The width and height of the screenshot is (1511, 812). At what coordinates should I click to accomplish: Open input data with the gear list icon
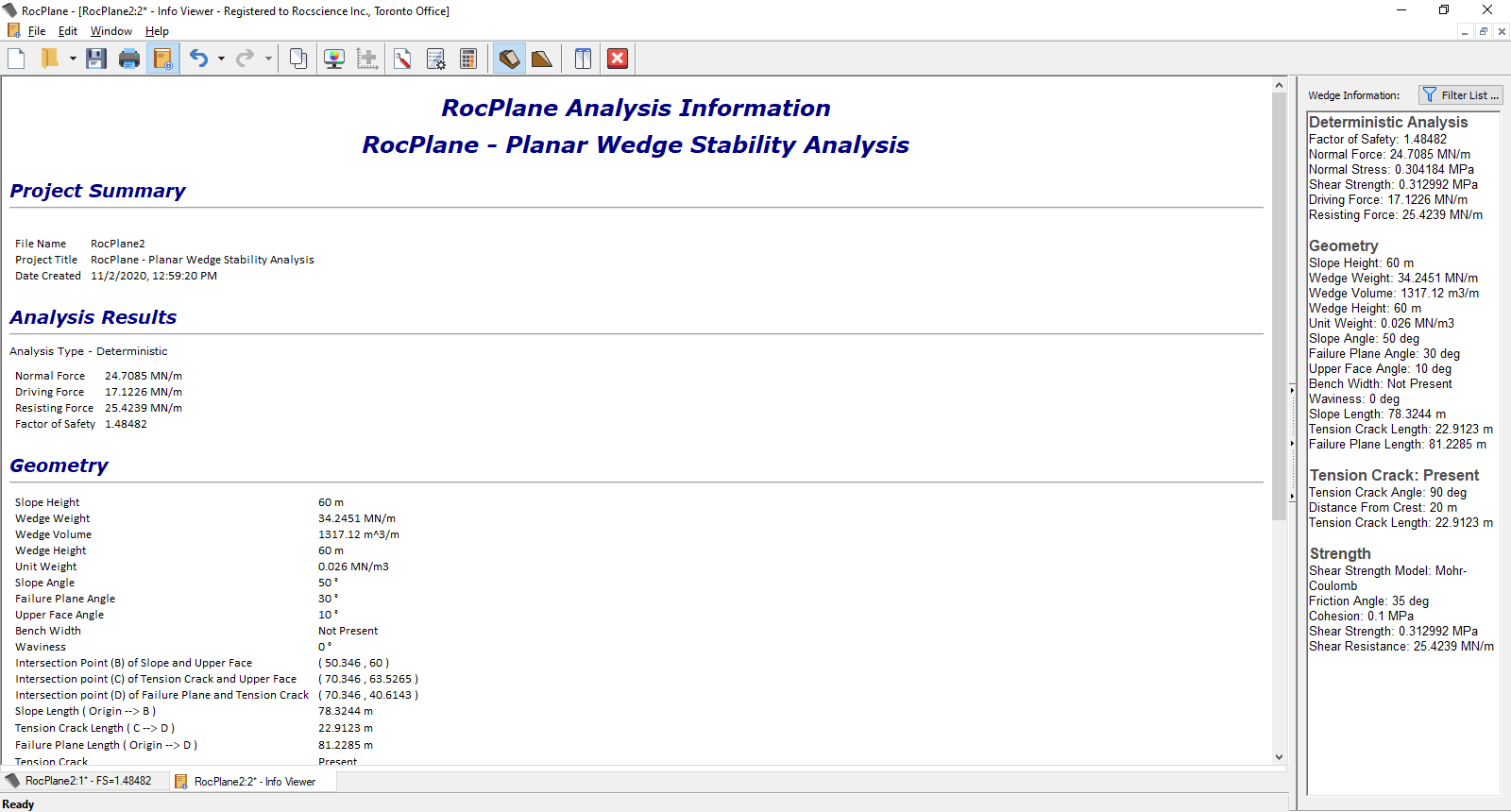(x=435, y=59)
